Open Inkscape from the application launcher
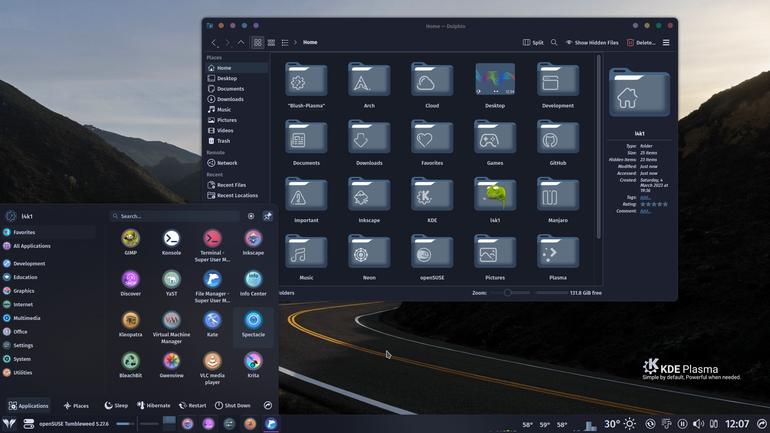Viewport: 770px width, 433px height. click(x=253, y=243)
